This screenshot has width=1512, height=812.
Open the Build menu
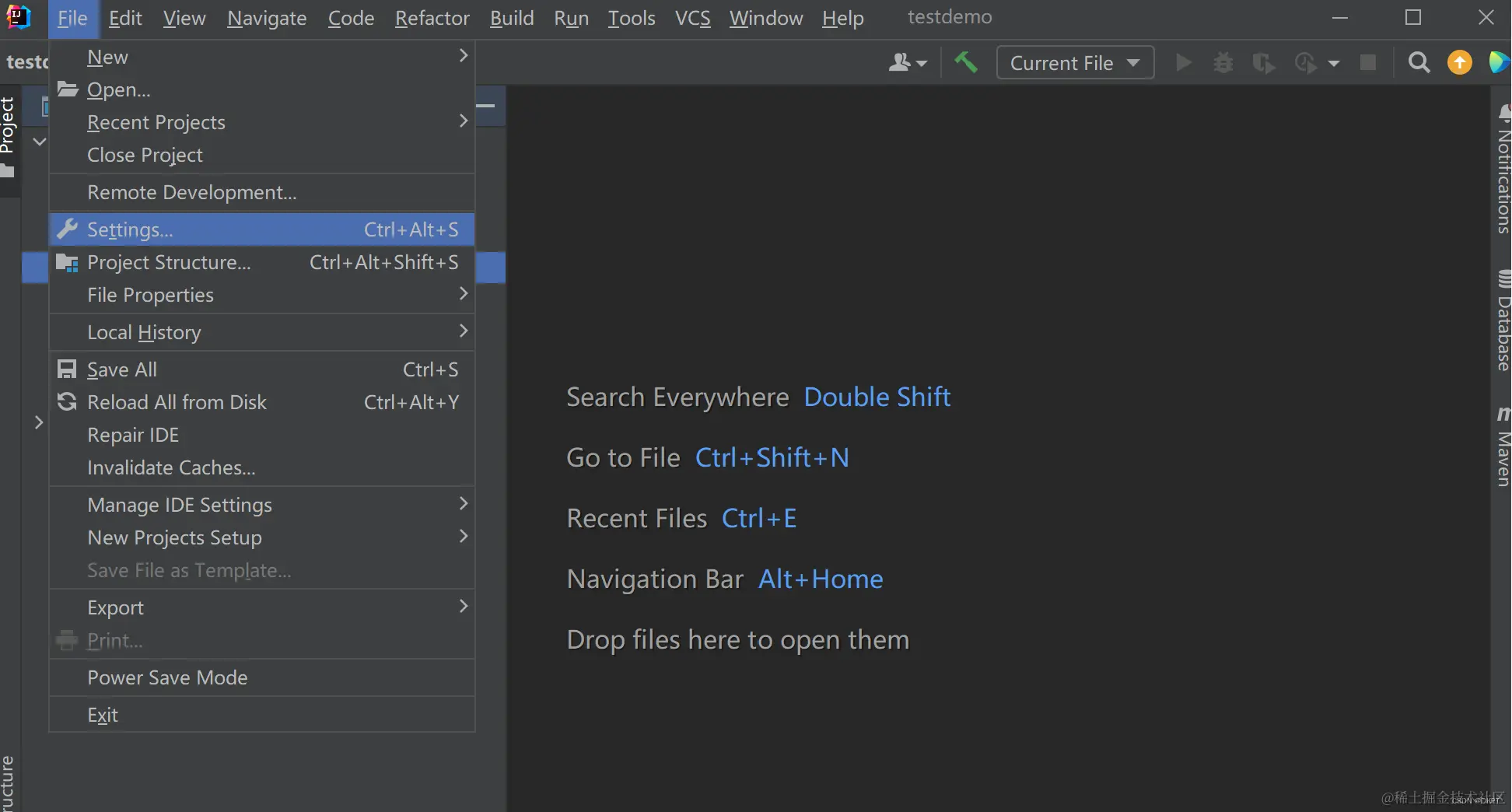pyautogui.click(x=512, y=18)
